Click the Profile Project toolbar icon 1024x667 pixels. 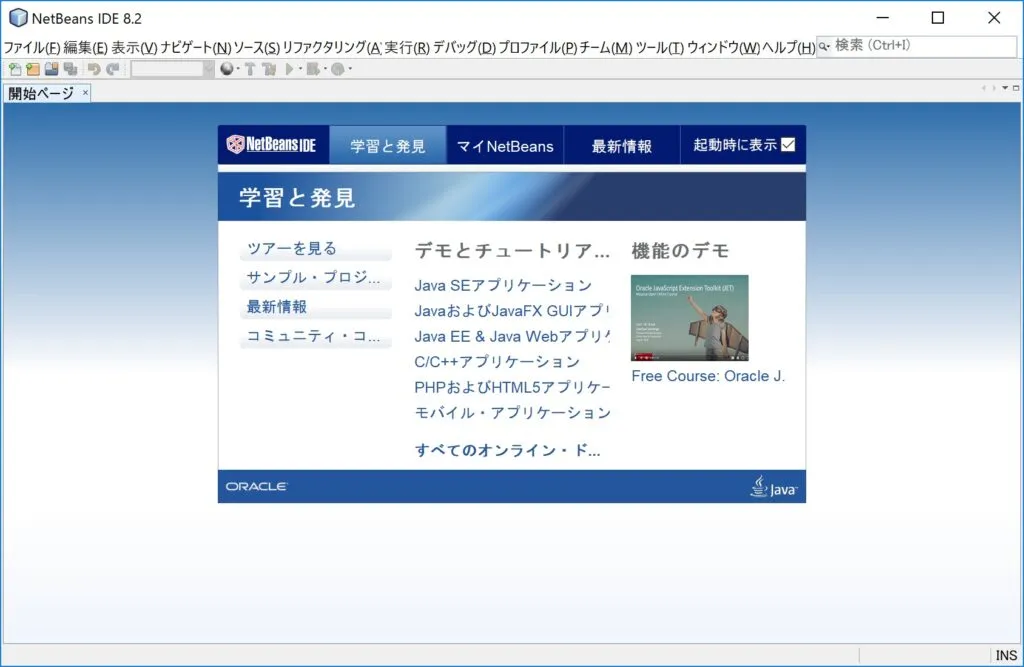[337, 69]
